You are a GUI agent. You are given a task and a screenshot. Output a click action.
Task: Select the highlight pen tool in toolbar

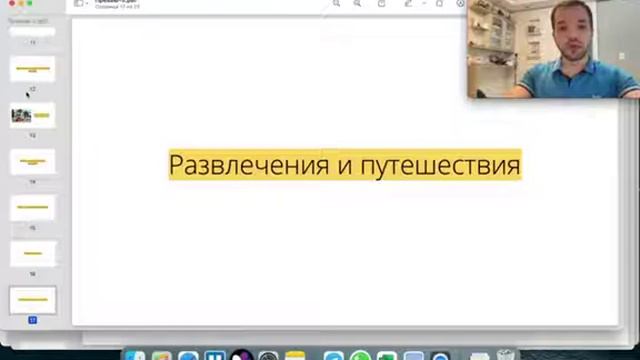point(408,3)
